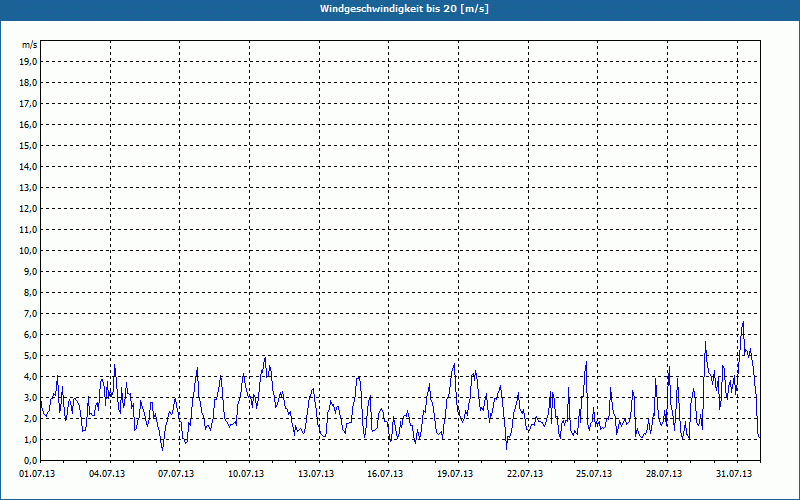The image size is (800, 500).
Task: Click the 'm/s' unit label
Action: coord(30,45)
